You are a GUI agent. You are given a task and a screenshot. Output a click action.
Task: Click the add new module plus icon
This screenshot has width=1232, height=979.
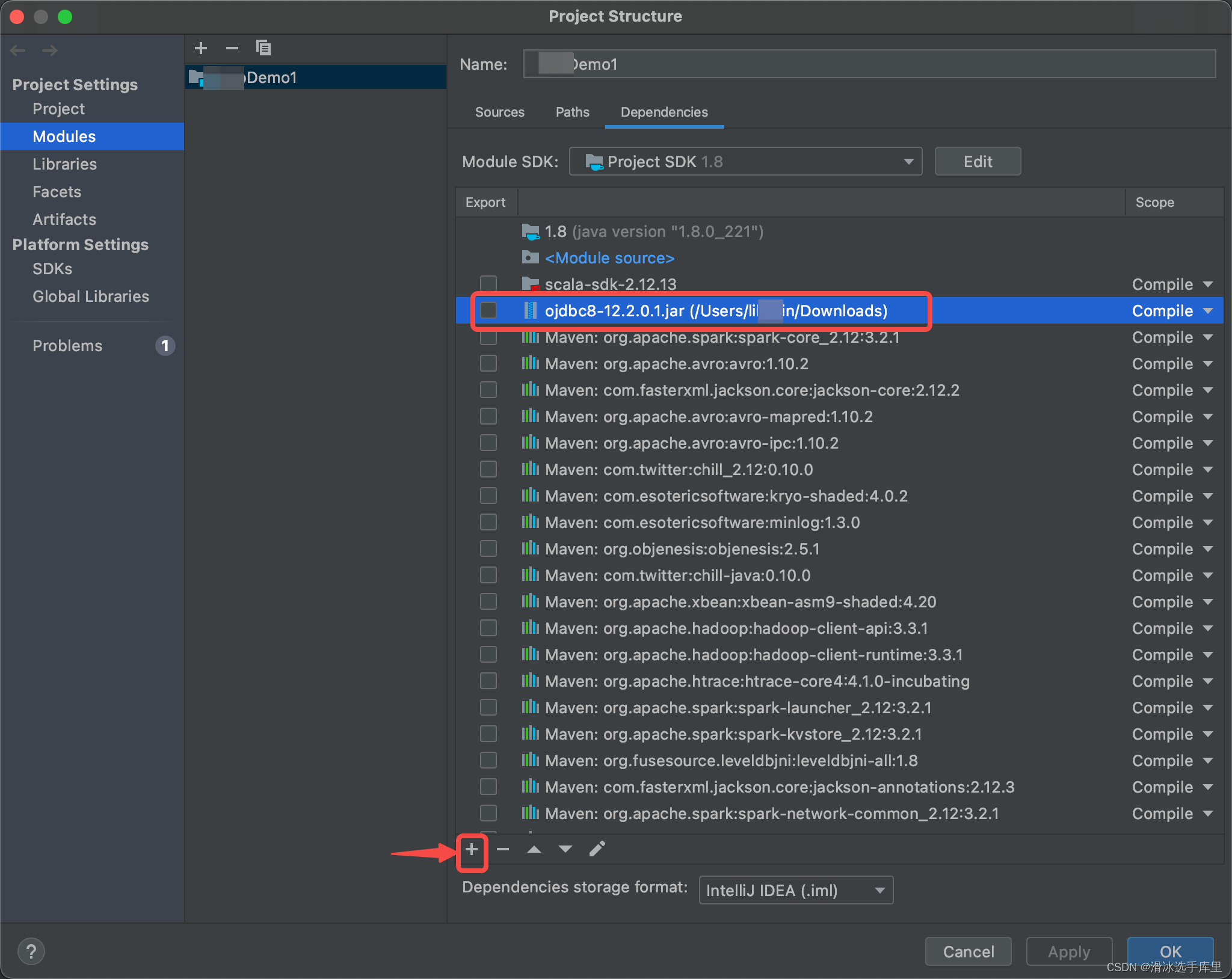pyautogui.click(x=201, y=48)
